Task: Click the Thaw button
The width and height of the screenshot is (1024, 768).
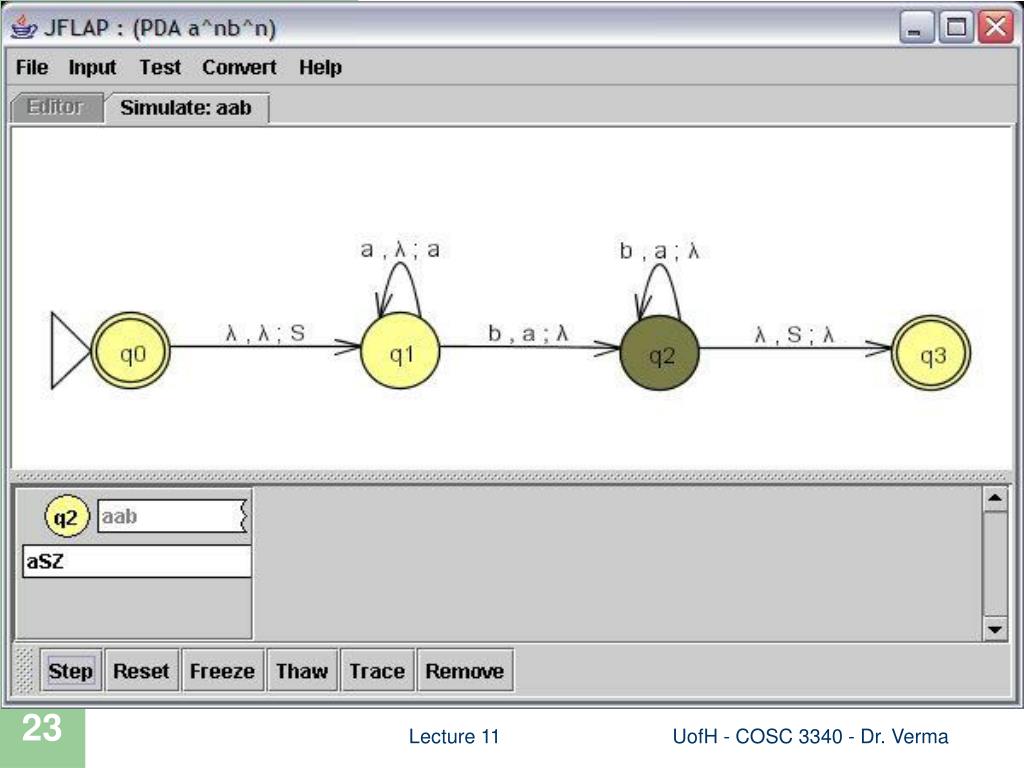Action: tap(302, 671)
